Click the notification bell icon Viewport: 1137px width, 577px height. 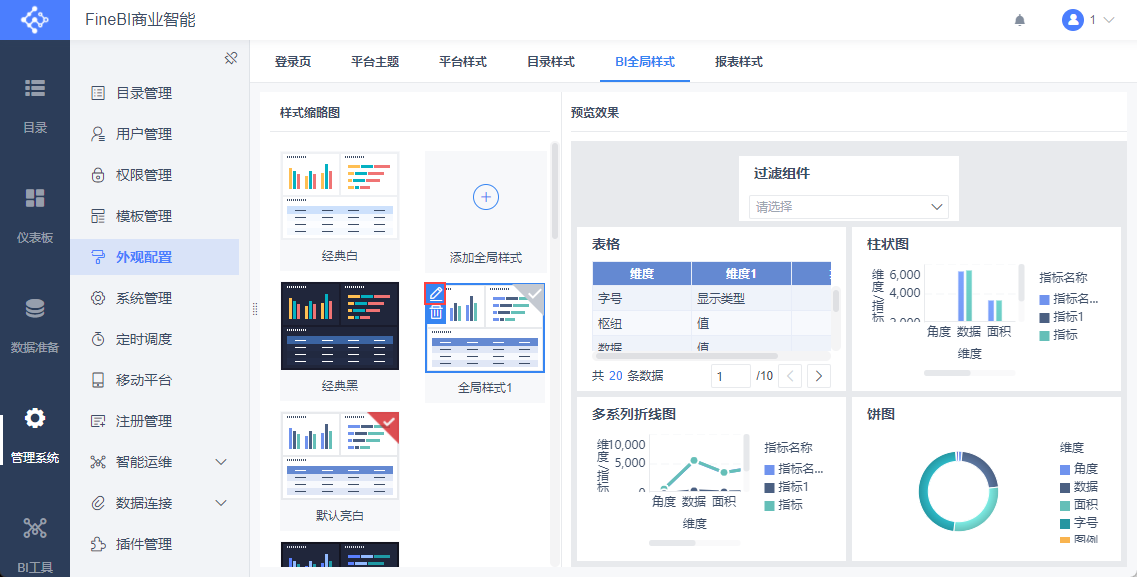[1020, 20]
